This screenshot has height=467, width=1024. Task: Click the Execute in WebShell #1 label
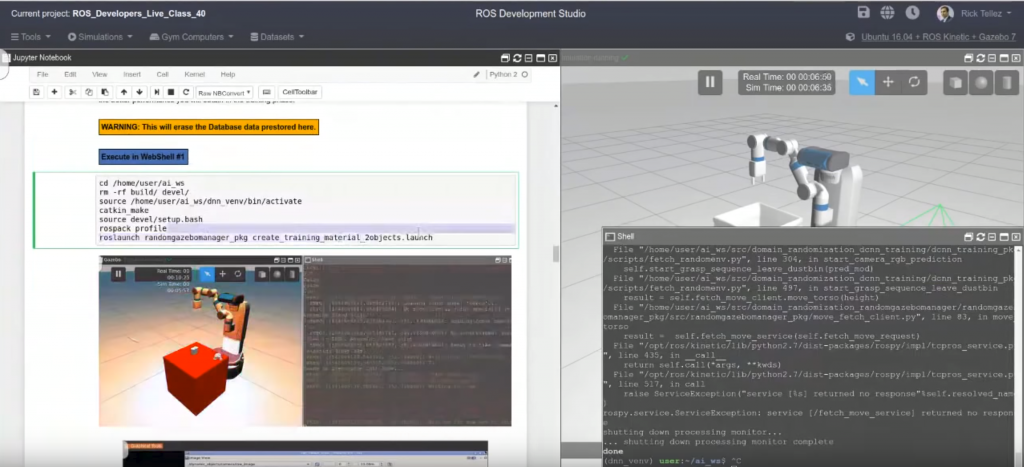click(x=144, y=157)
